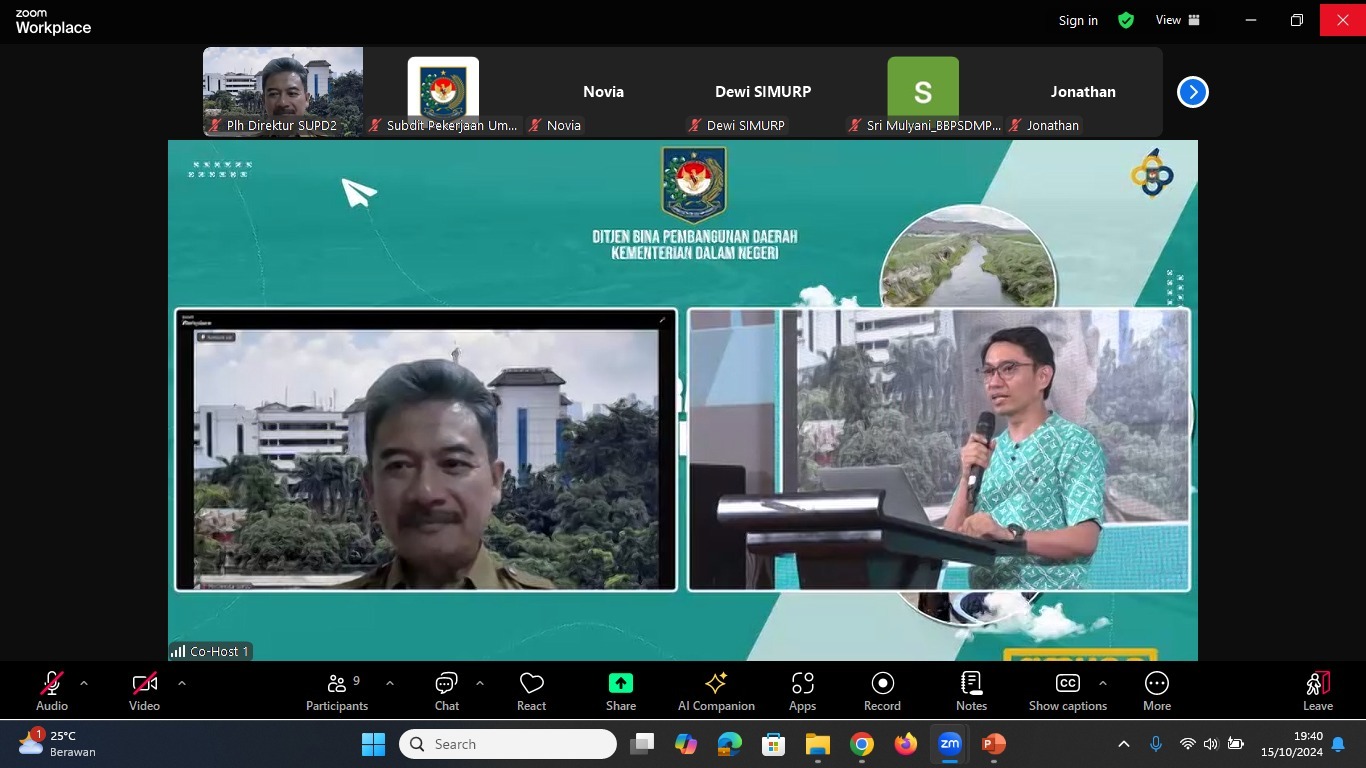Select Plh Direktur SUPD2 video thumbnail
1366x768 pixels.
pos(283,91)
